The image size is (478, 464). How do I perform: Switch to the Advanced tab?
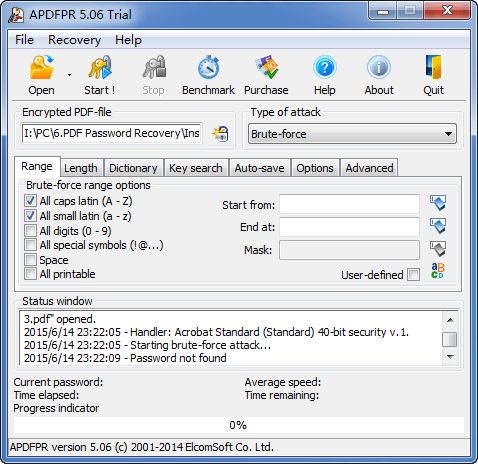369,168
